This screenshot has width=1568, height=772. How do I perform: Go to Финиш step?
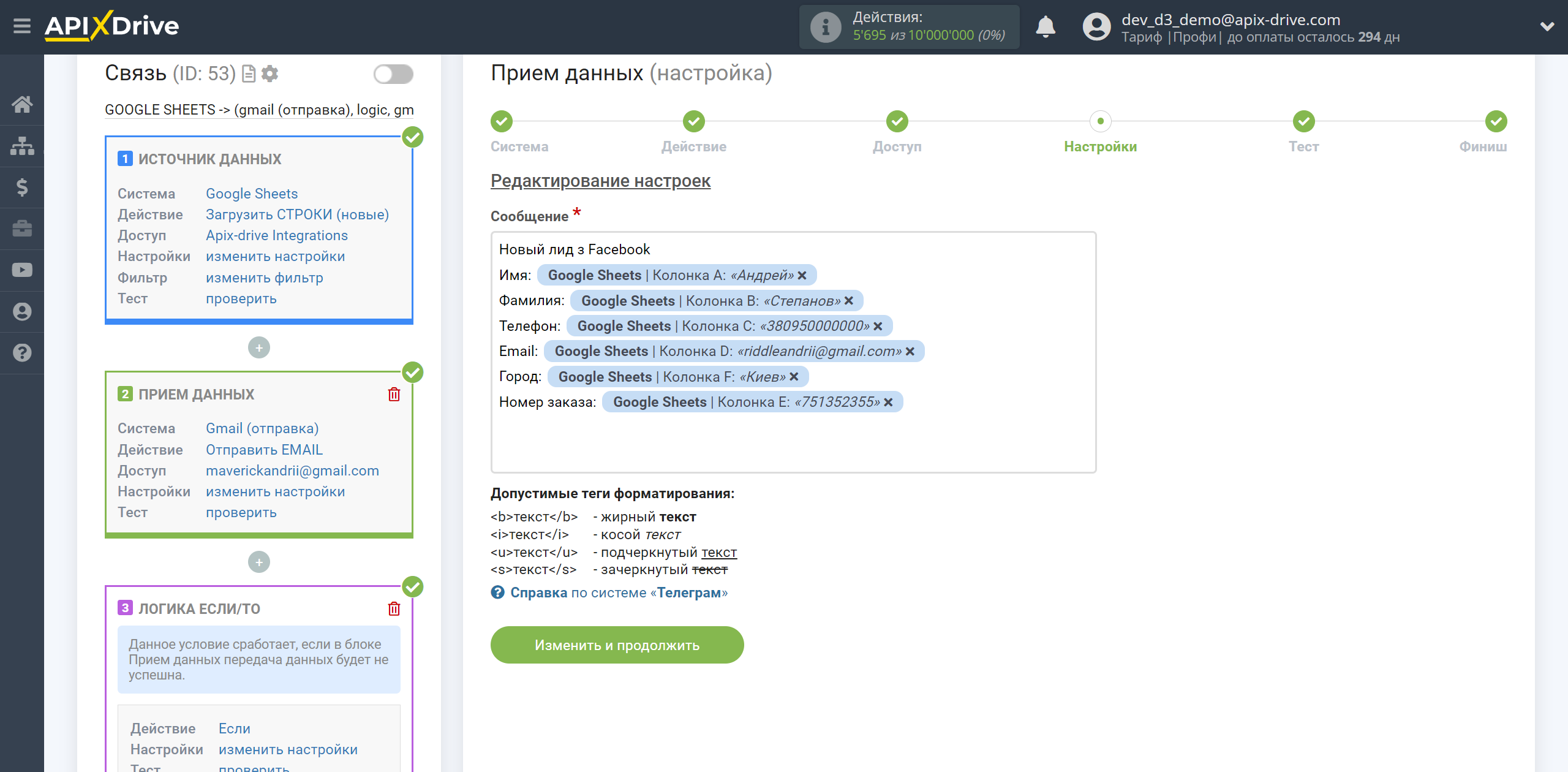(1496, 121)
